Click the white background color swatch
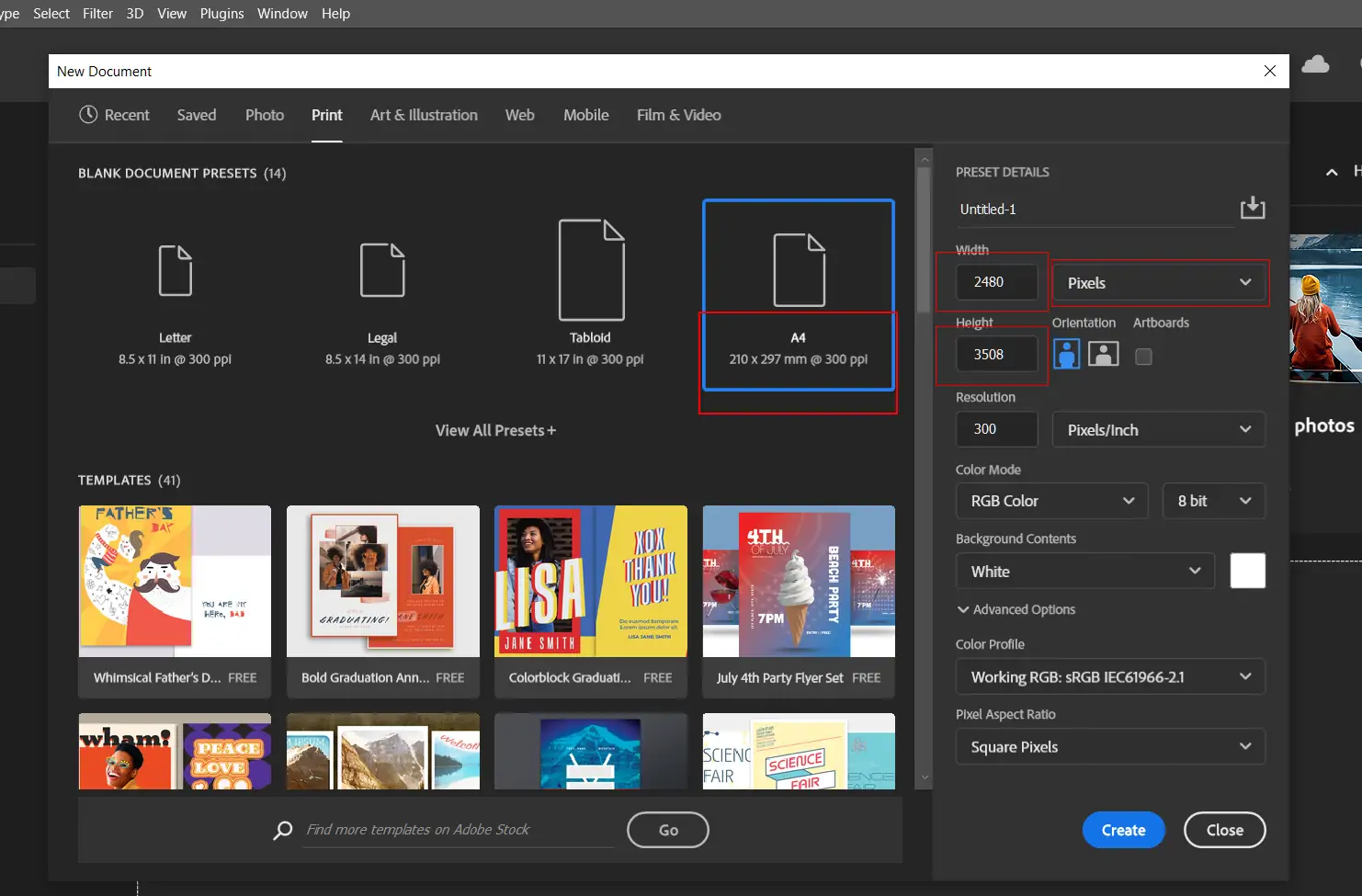Screen dimensions: 1362x896 coord(1248,571)
